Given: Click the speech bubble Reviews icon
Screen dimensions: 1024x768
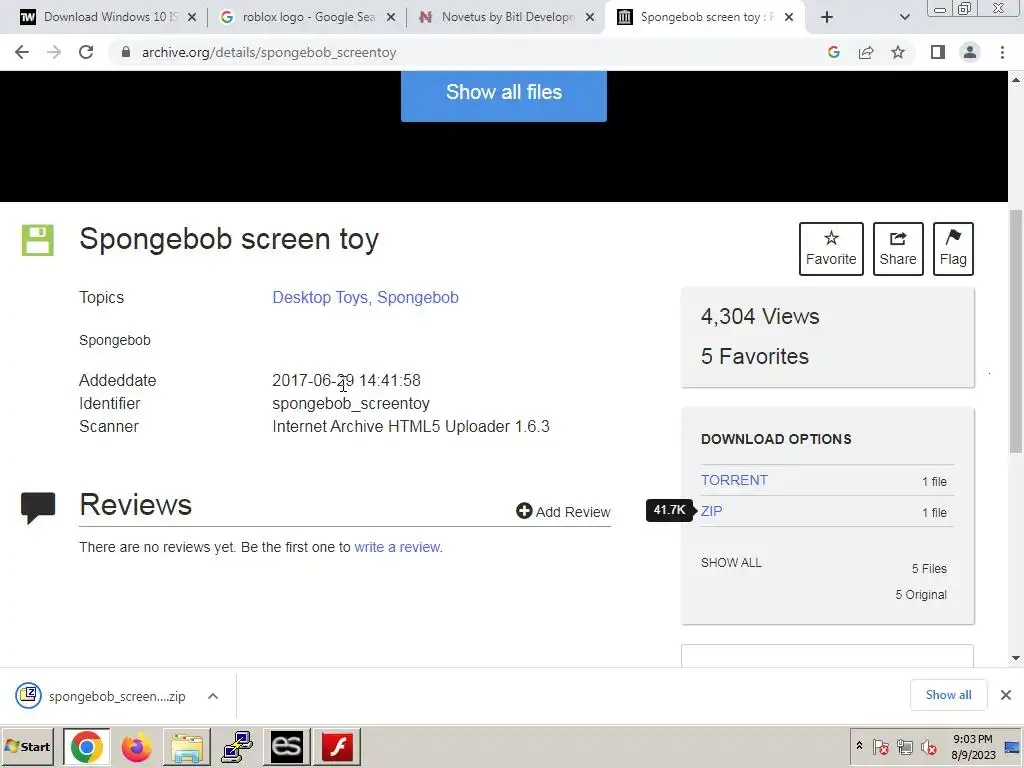Looking at the screenshot, I should click(38, 508).
